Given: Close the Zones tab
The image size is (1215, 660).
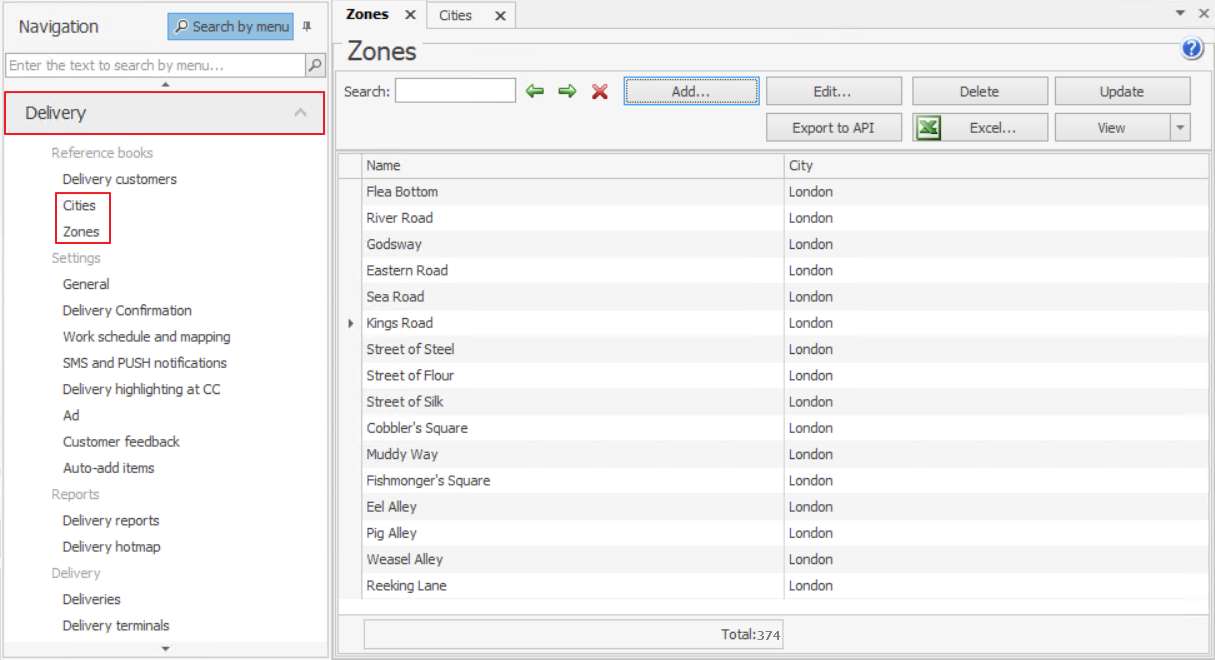Looking at the screenshot, I should [410, 15].
